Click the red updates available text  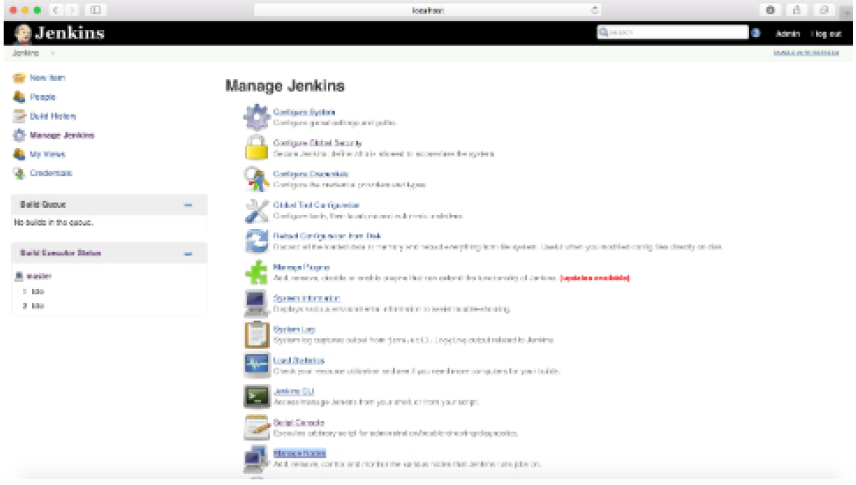point(595,278)
